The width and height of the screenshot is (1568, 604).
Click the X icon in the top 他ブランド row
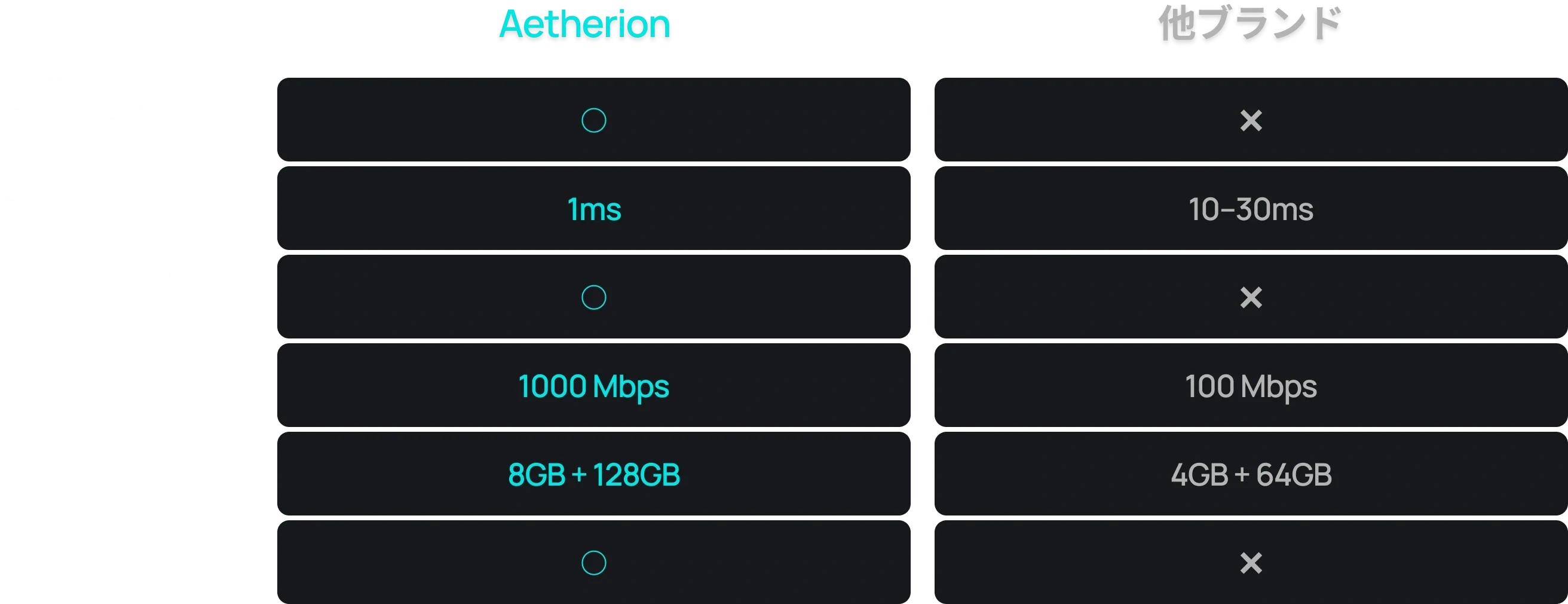(x=1251, y=120)
